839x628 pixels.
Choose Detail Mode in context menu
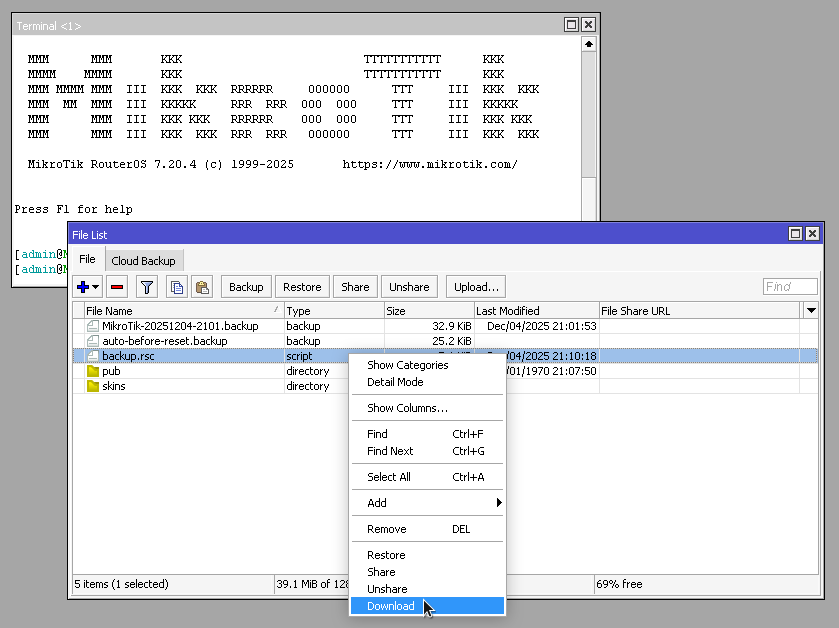395,382
